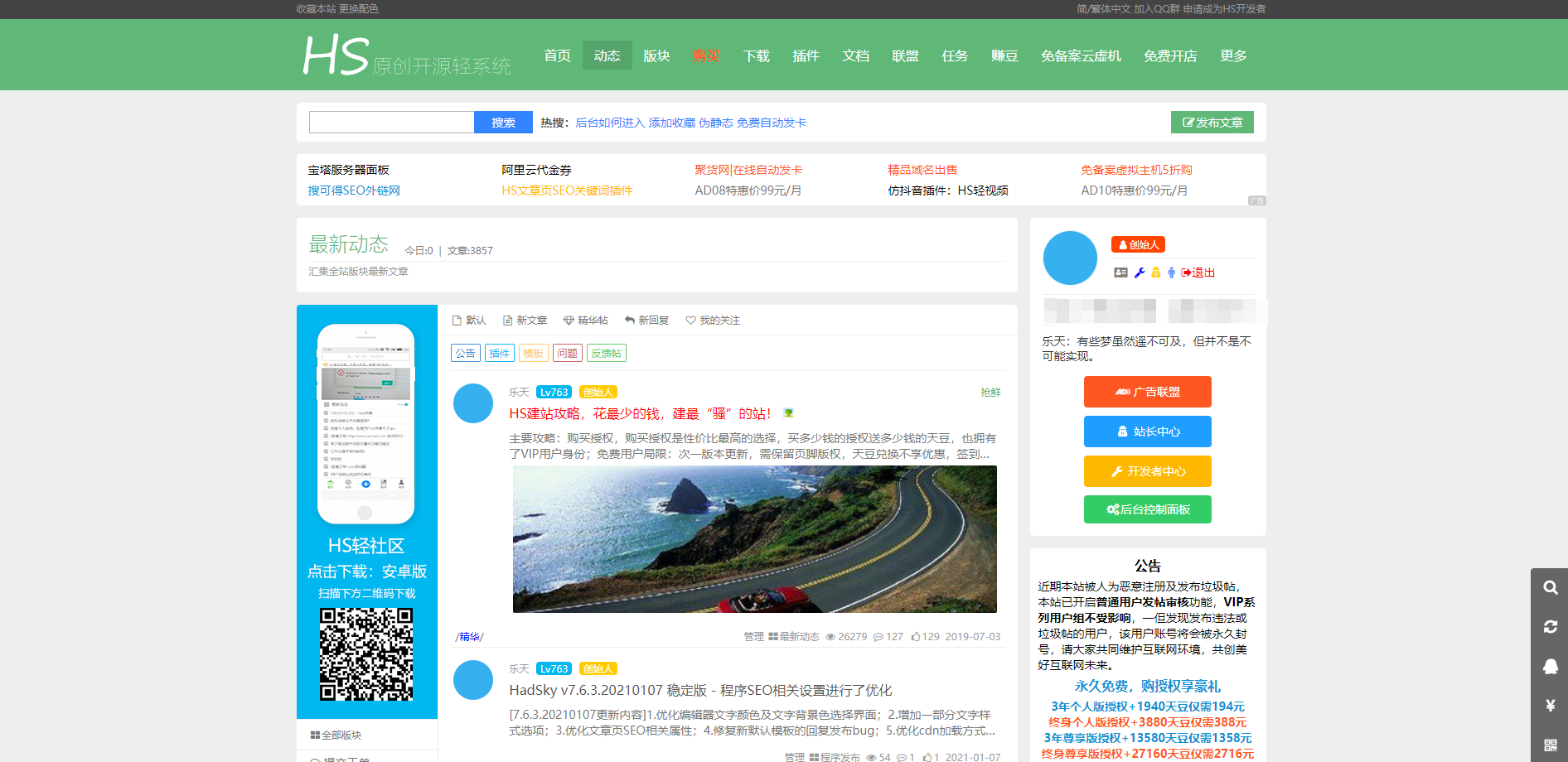Click the large blue profile avatar
The height and width of the screenshot is (762, 1568).
[1070, 258]
